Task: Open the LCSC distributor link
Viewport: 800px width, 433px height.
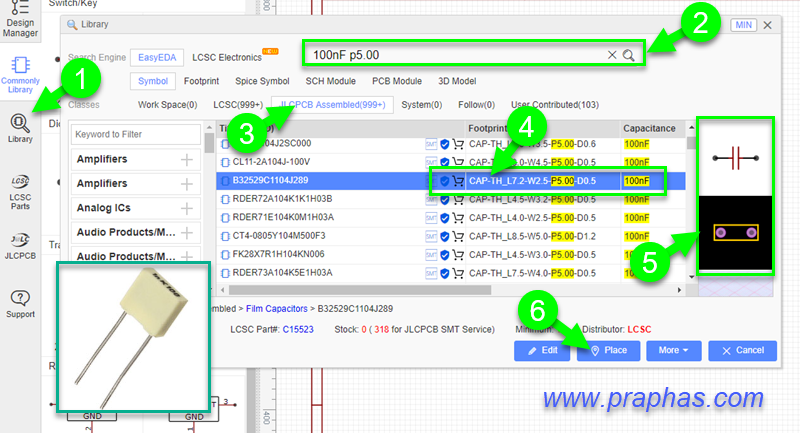Action: point(639,329)
